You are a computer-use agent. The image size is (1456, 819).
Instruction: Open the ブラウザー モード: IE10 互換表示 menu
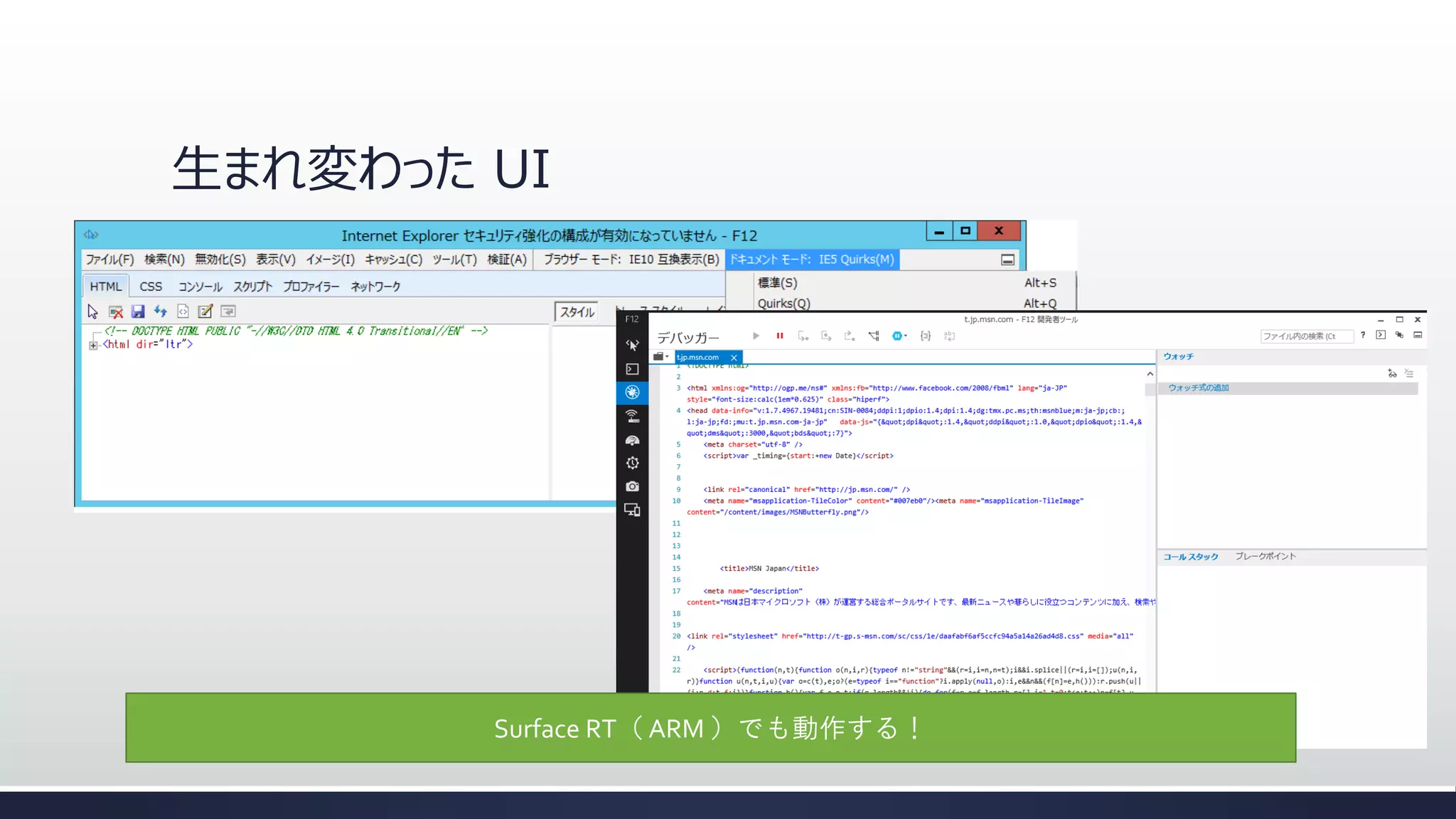point(631,259)
